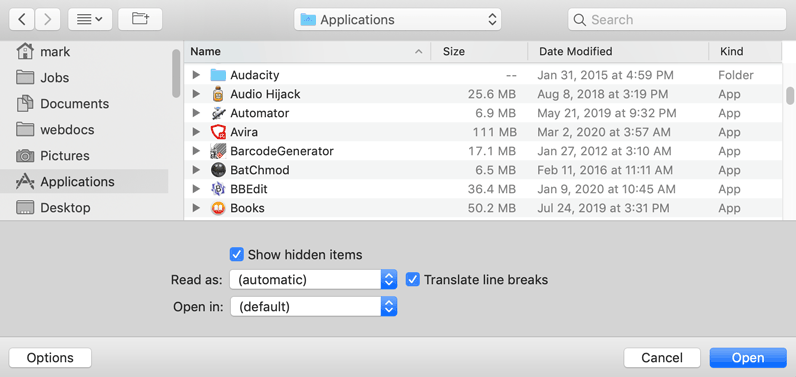
Task: Go forward with the right chevron button
Action: coord(48,19)
